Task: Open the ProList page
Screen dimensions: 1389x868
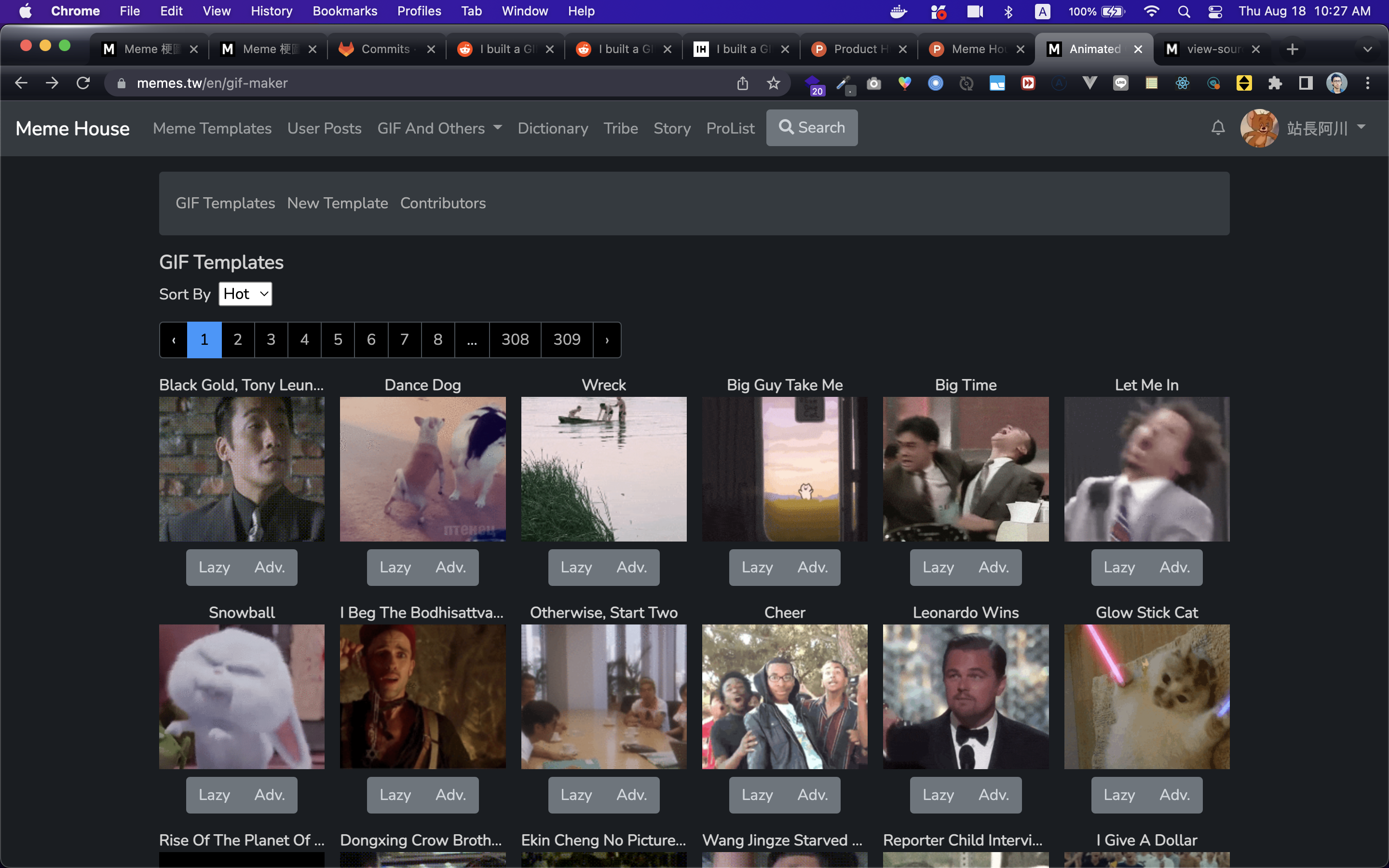Action: point(730,128)
